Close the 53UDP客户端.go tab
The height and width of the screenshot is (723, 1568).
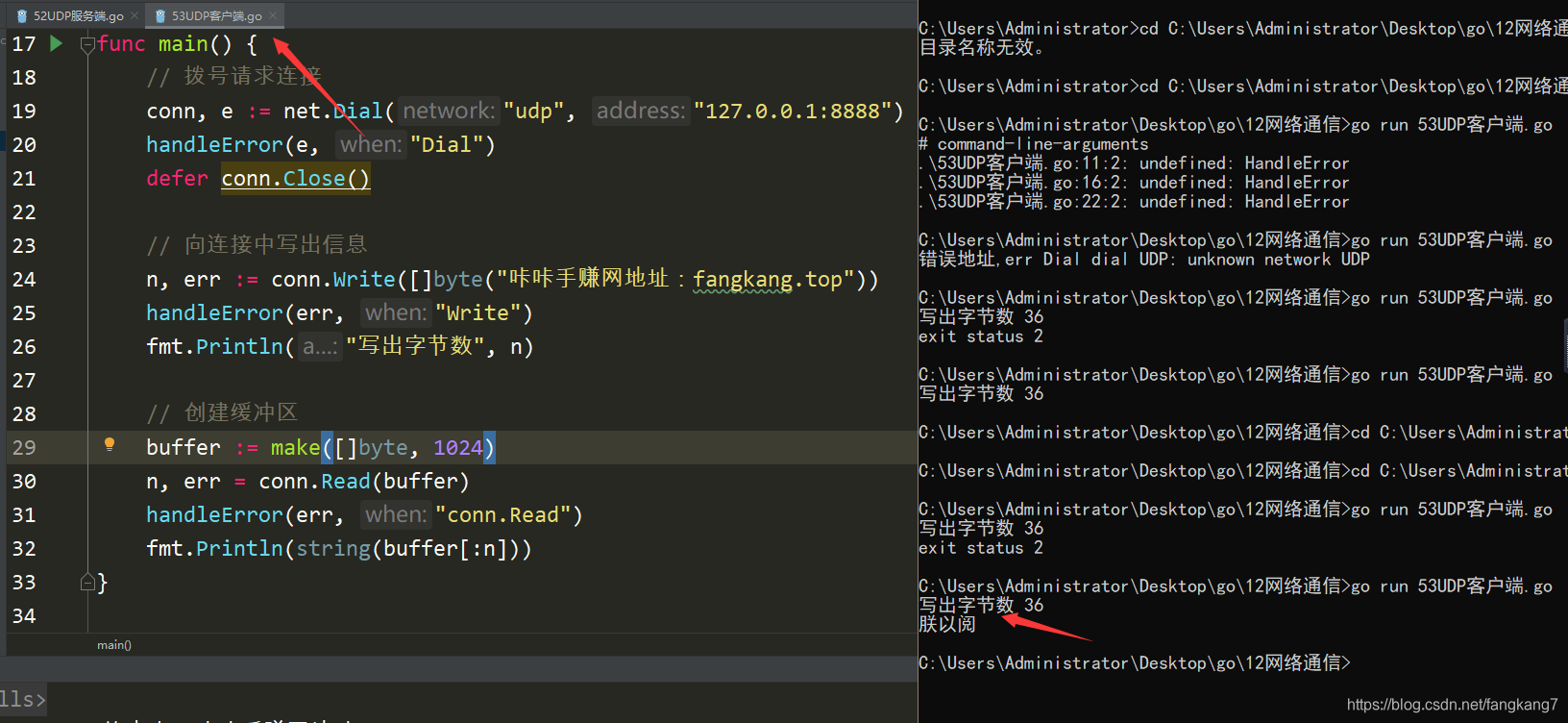point(273,15)
